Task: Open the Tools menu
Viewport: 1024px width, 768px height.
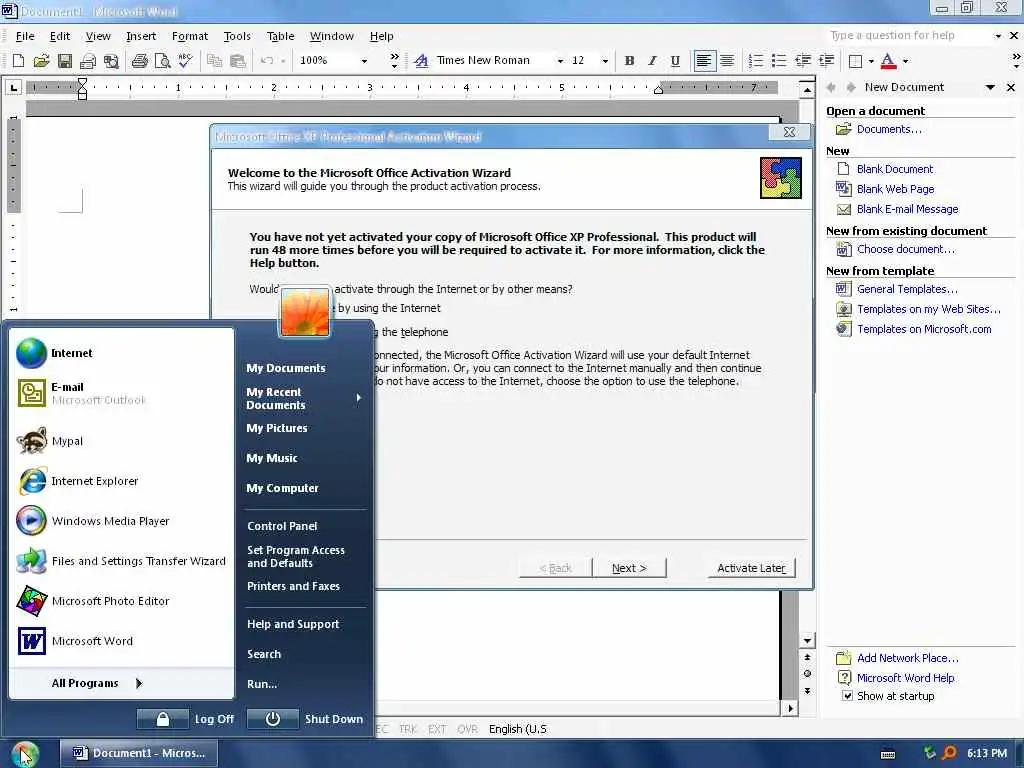Action: coord(237,36)
